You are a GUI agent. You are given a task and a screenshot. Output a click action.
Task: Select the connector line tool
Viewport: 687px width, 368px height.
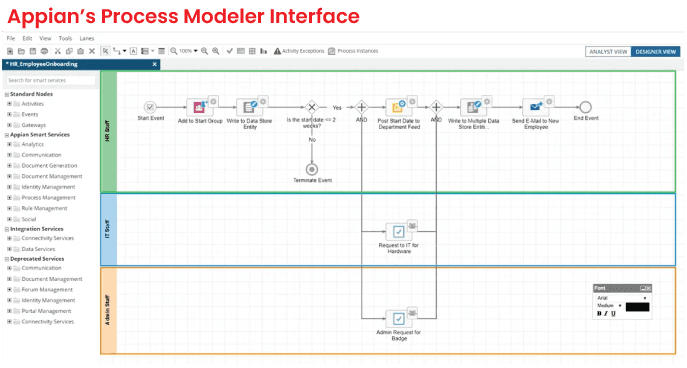pos(117,51)
